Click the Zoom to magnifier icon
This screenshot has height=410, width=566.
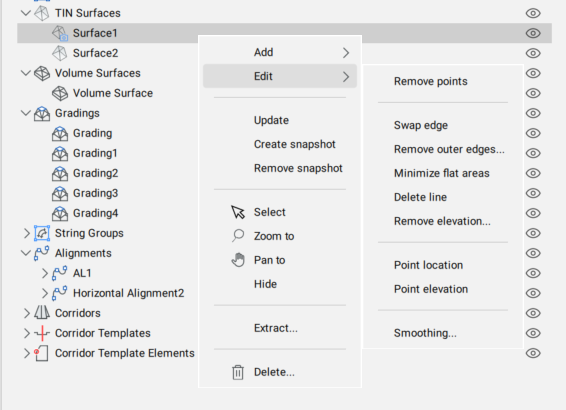[238, 236]
